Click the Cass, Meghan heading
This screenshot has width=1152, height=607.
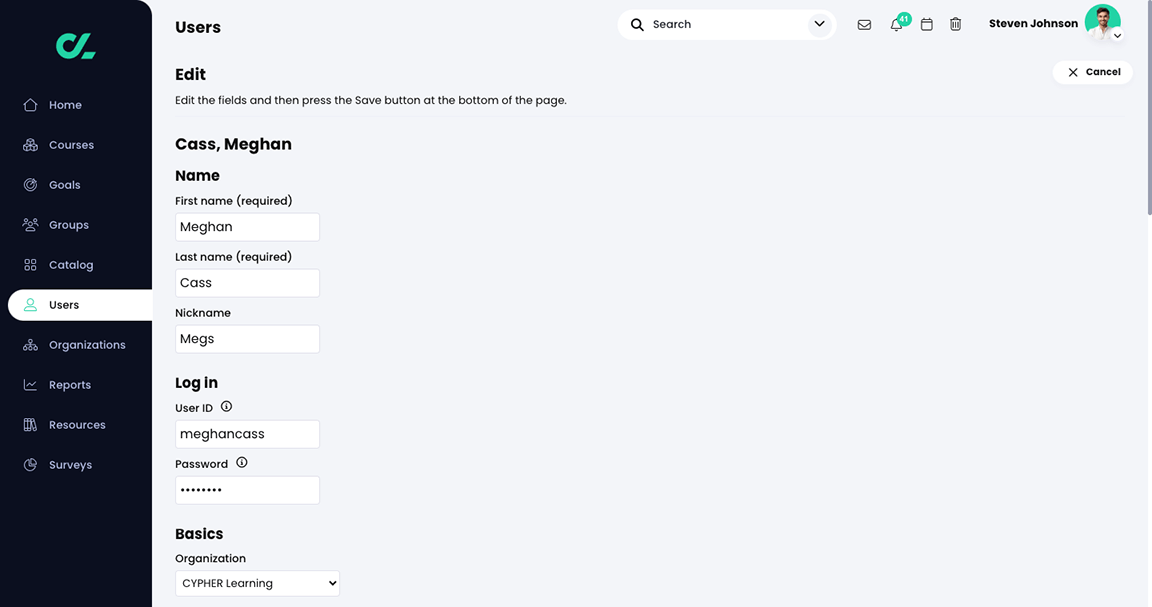pyautogui.click(x=234, y=144)
